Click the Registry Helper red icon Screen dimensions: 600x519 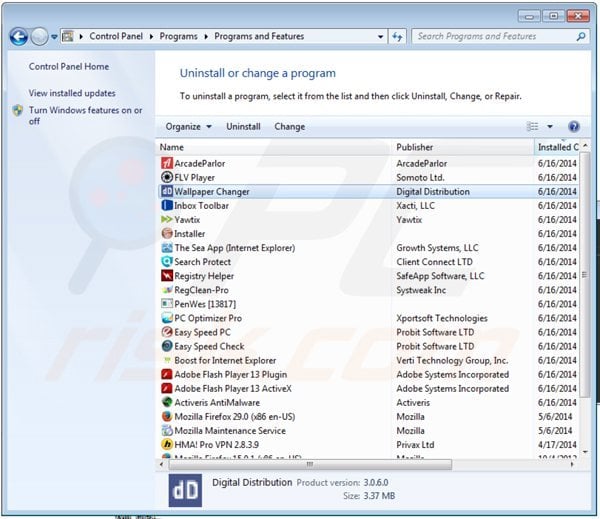pyautogui.click(x=167, y=276)
